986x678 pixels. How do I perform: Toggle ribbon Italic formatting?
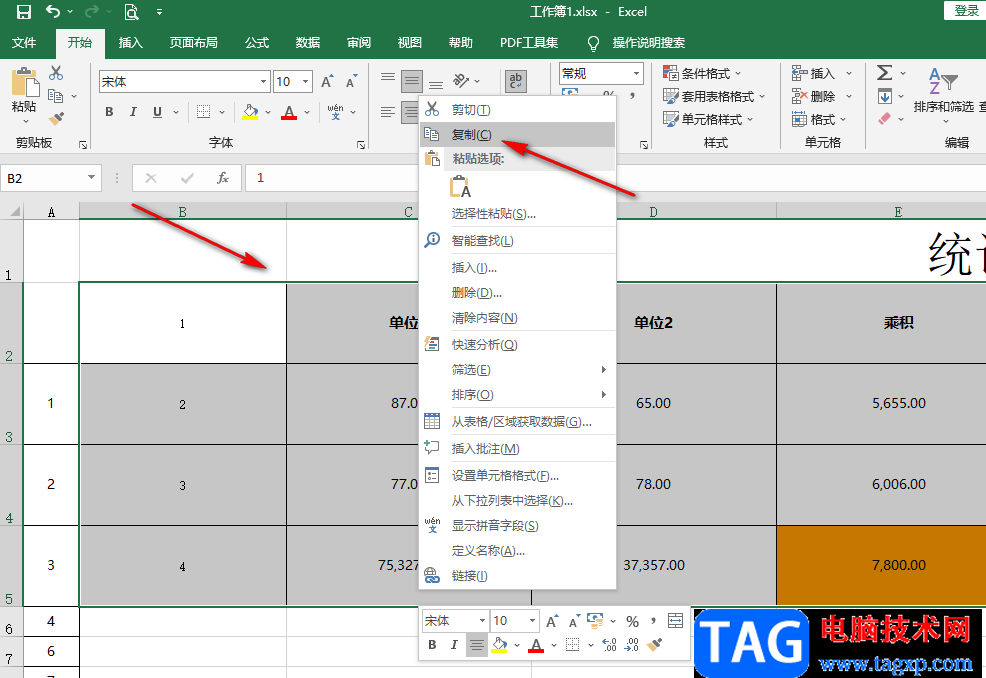(133, 112)
